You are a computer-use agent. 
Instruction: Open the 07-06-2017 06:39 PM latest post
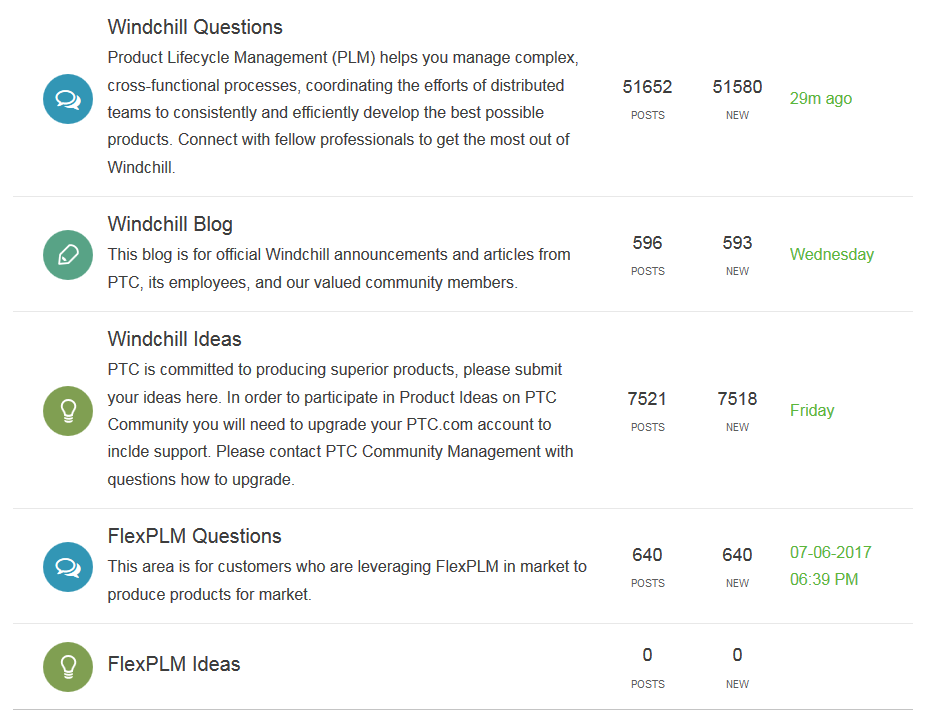(x=830, y=566)
